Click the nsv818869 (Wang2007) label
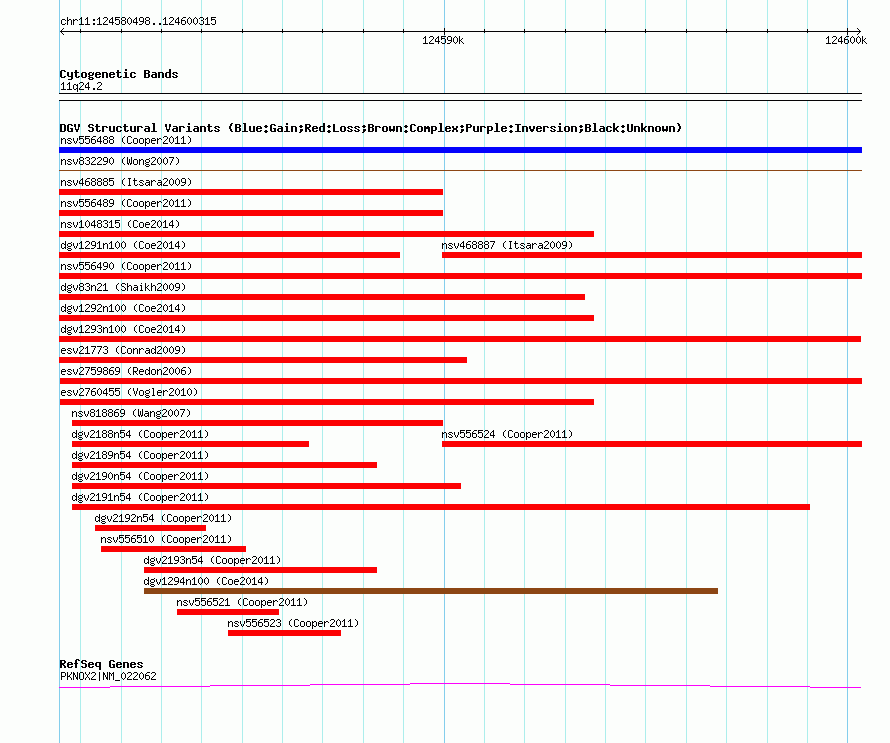 click(x=131, y=413)
